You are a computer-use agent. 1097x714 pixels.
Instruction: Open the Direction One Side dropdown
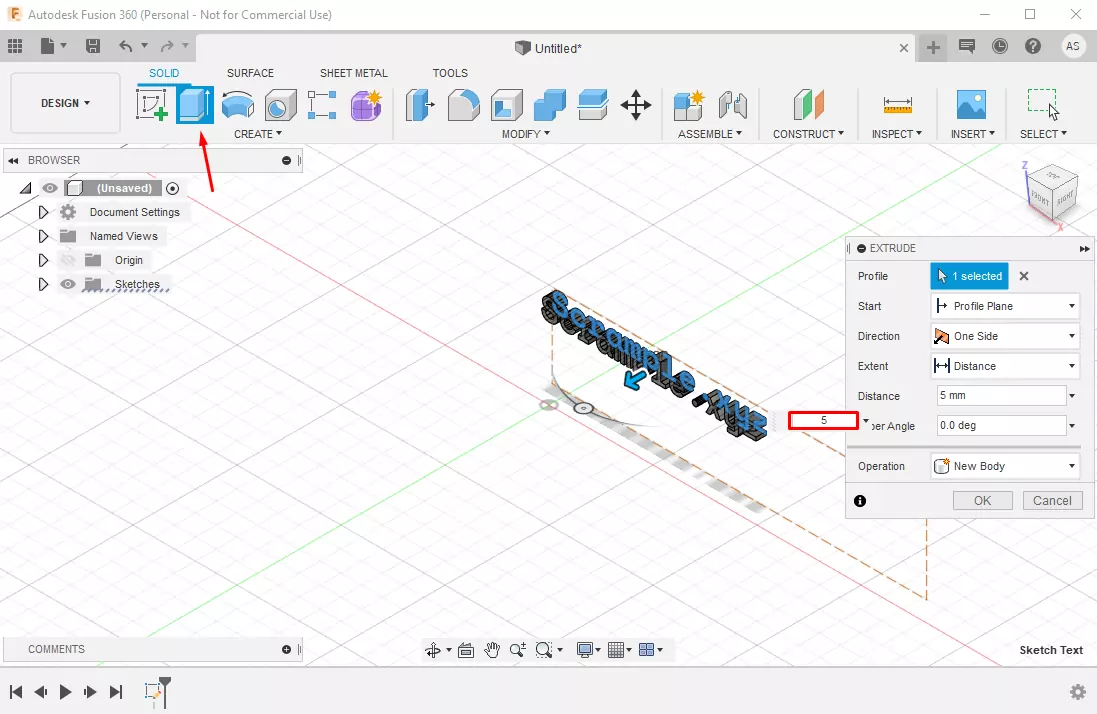pyautogui.click(x=1005, y=336)
